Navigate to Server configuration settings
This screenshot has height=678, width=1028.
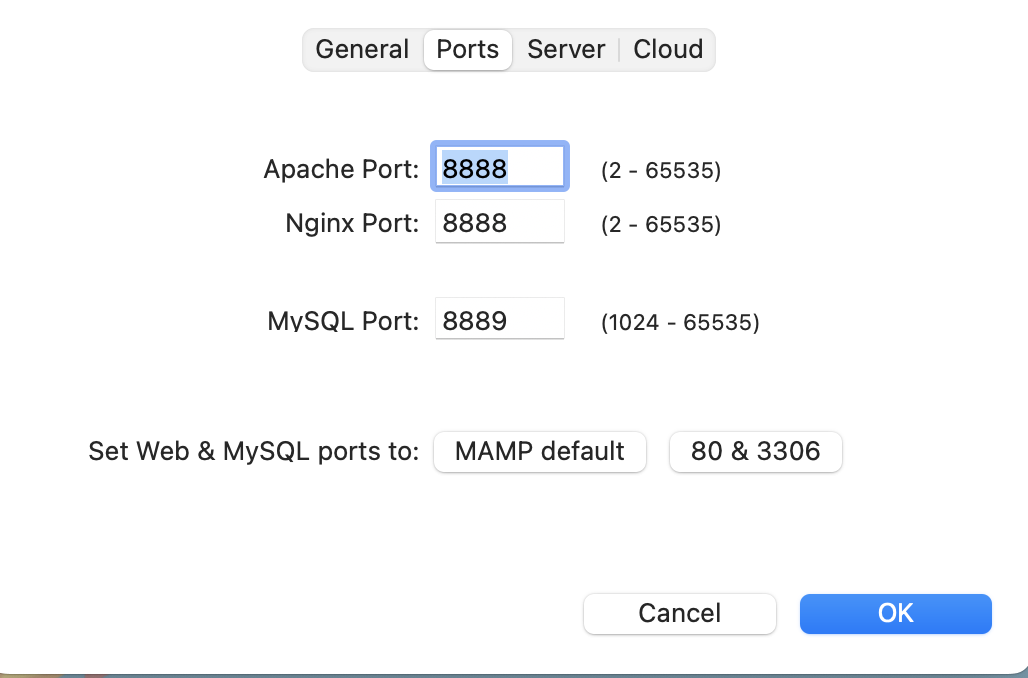[x=566, y=49]
